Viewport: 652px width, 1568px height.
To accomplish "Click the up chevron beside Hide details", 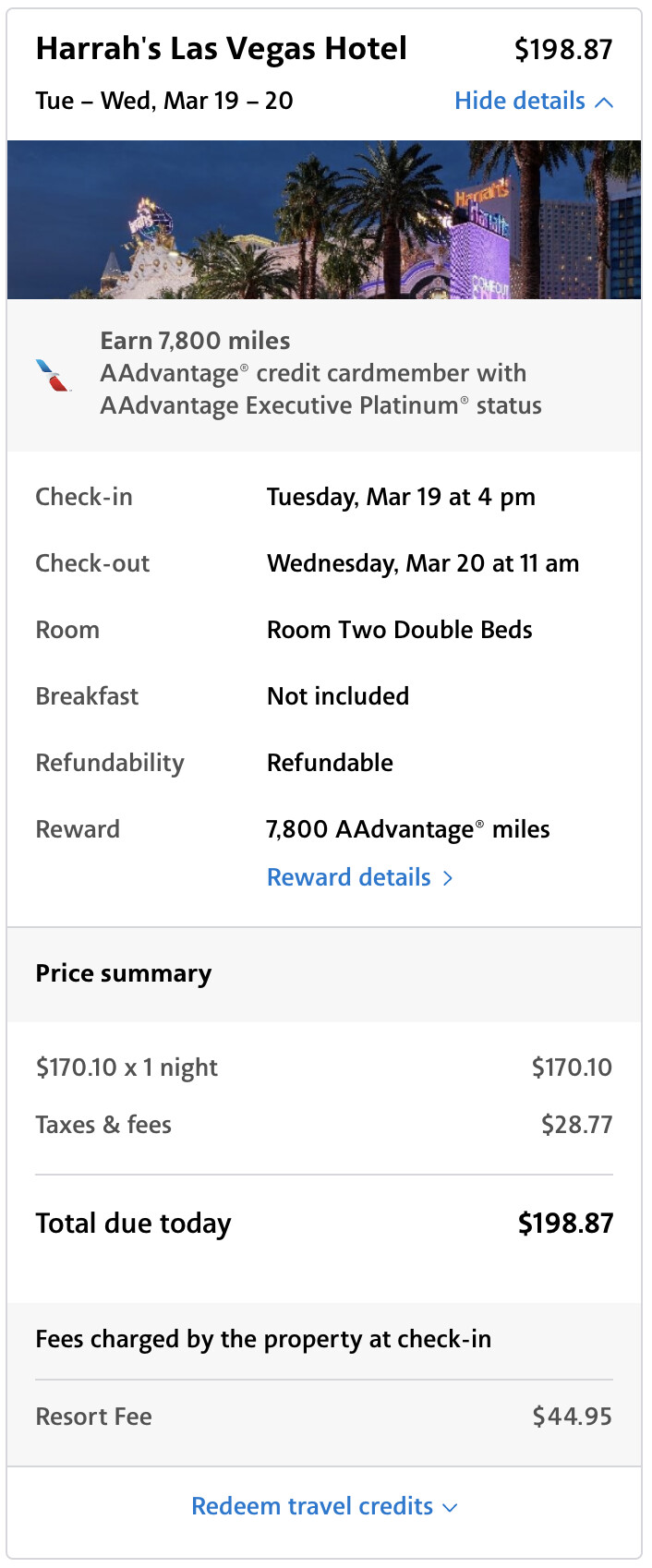I will (604, 103).
